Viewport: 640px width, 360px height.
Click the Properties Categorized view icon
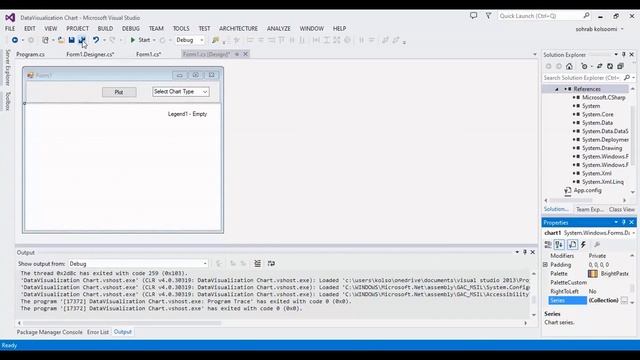(548, 244)
